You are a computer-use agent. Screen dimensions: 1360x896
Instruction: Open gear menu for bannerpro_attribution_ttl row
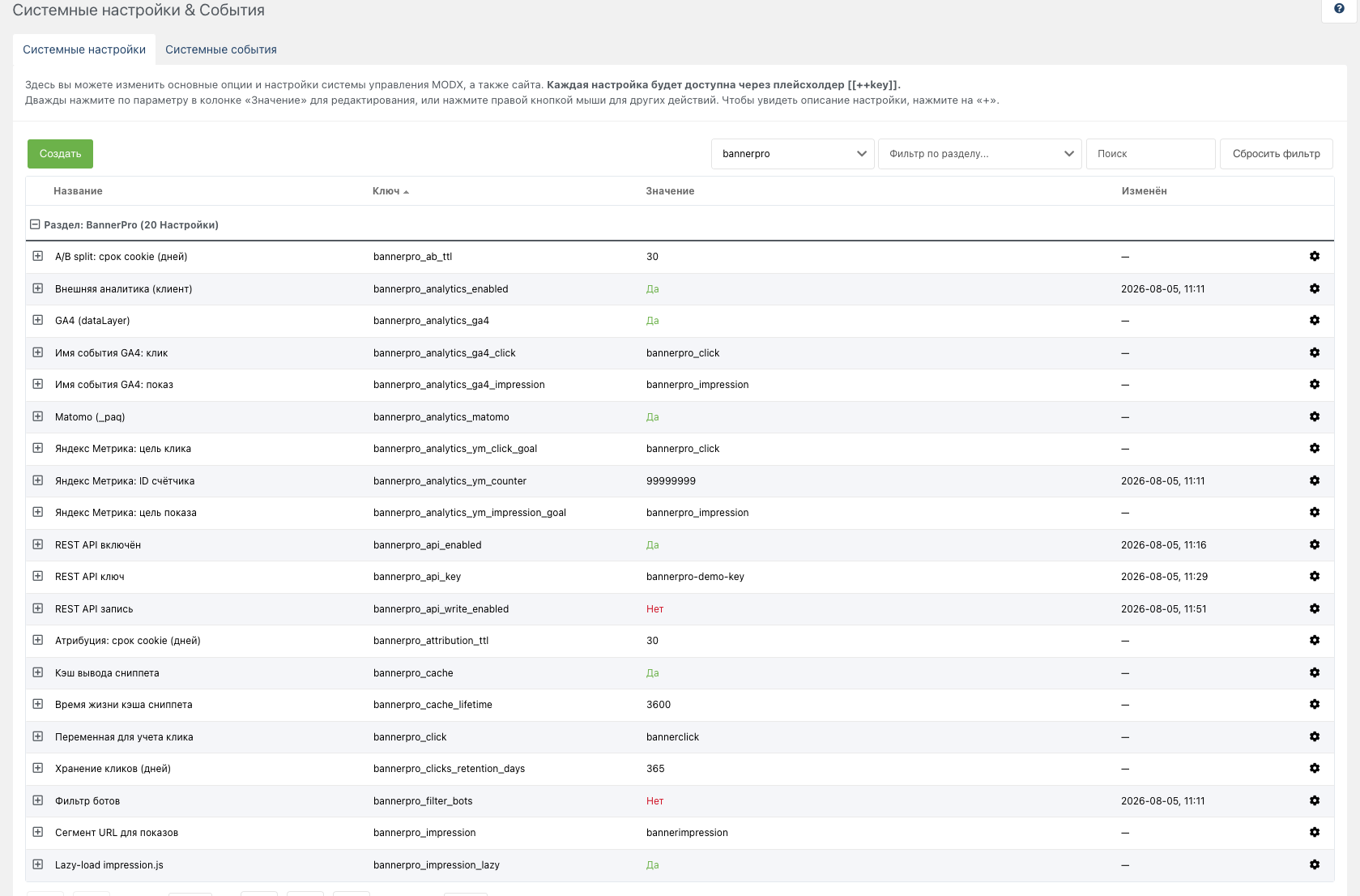click(1315, 640)
